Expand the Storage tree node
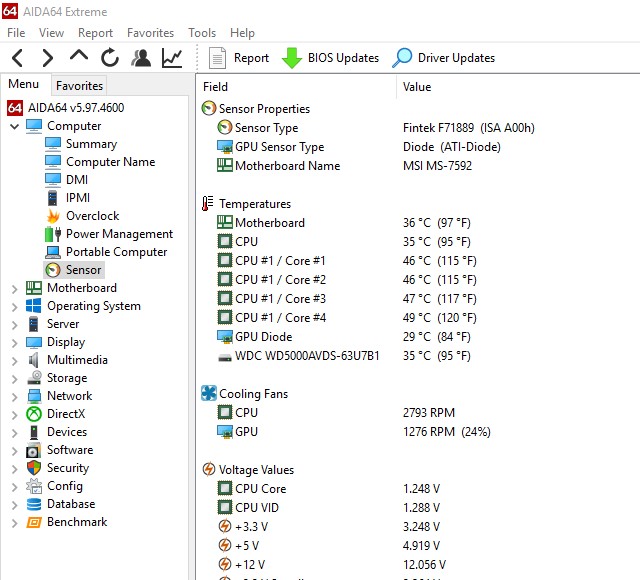 point(15,379)
